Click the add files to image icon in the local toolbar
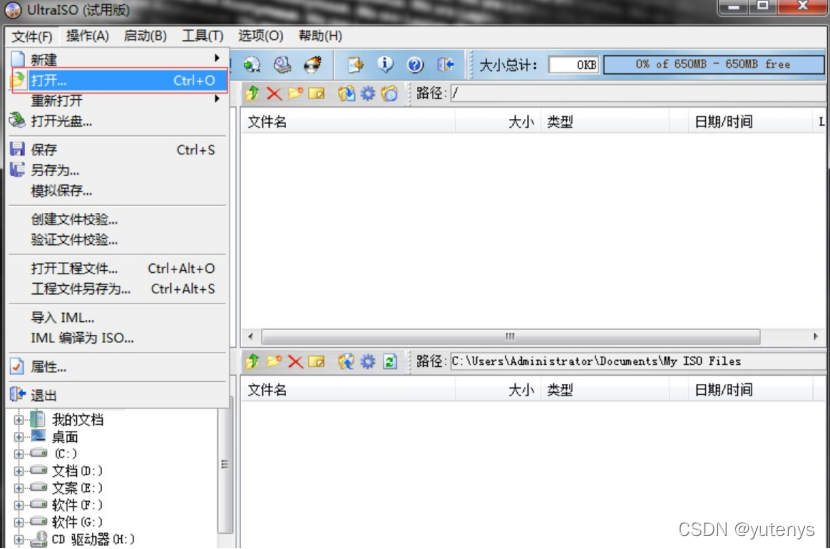The image size is (830, 549). [346, 362]
